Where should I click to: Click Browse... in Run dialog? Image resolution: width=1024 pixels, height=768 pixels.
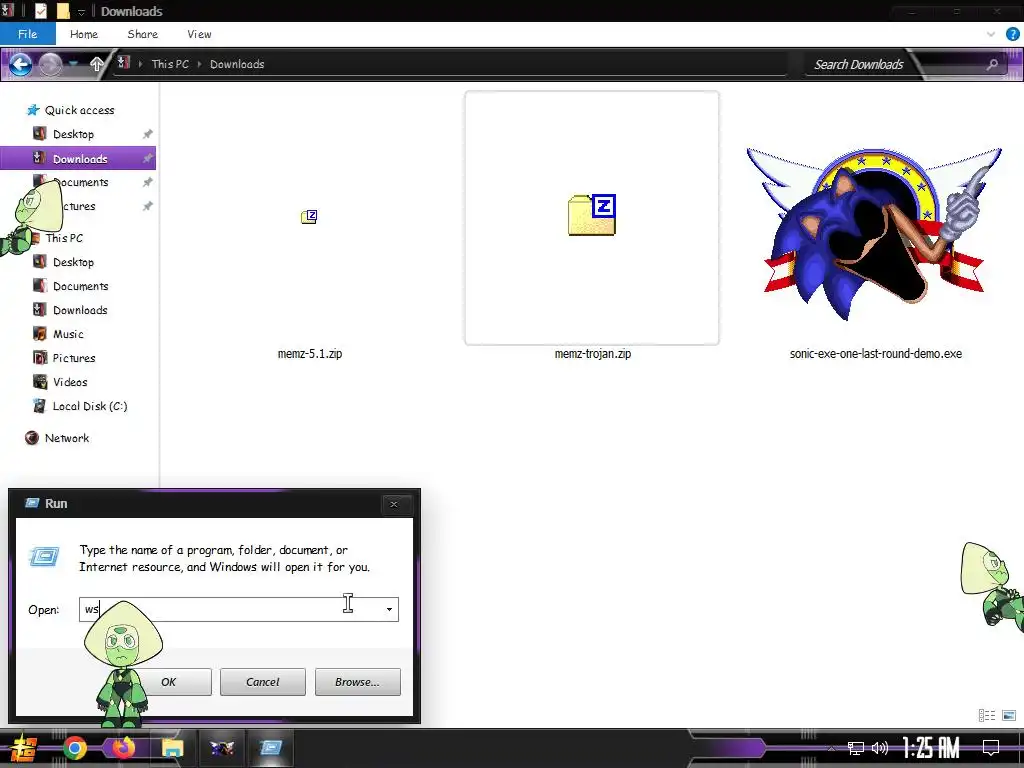click(357, 682)
